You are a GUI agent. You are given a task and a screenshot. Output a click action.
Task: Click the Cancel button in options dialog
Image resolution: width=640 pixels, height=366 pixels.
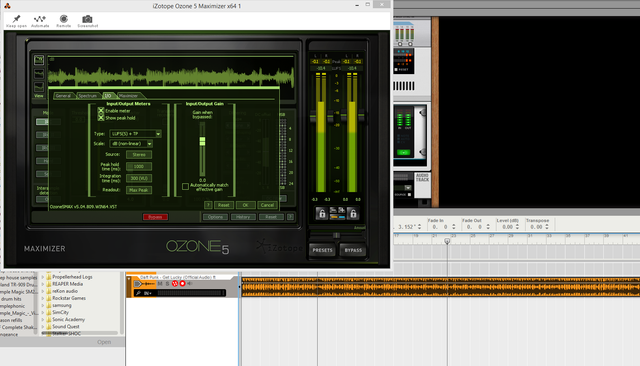pos(267,205)
